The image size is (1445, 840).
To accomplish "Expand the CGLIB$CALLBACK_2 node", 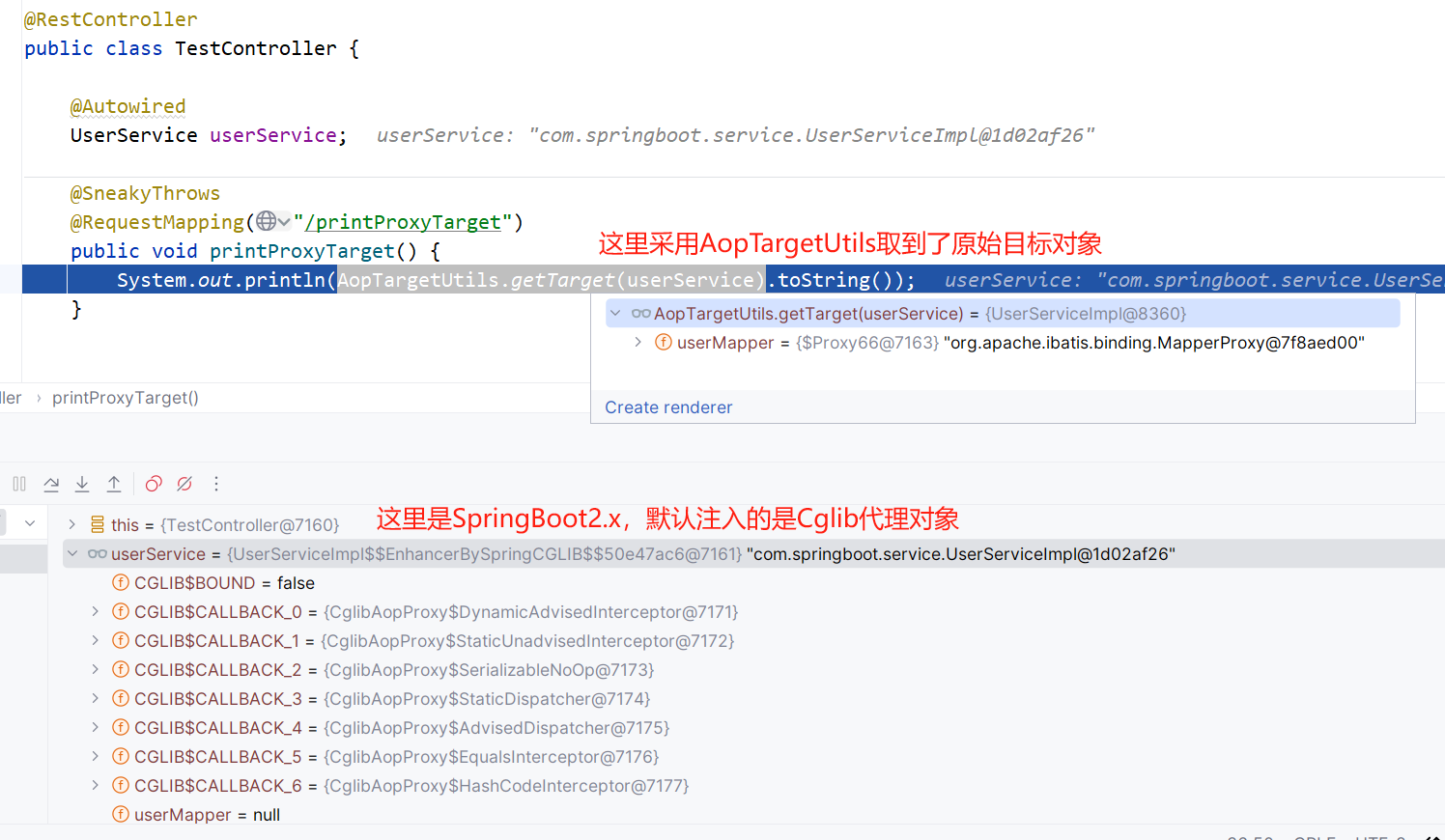I will click(95, 669).
